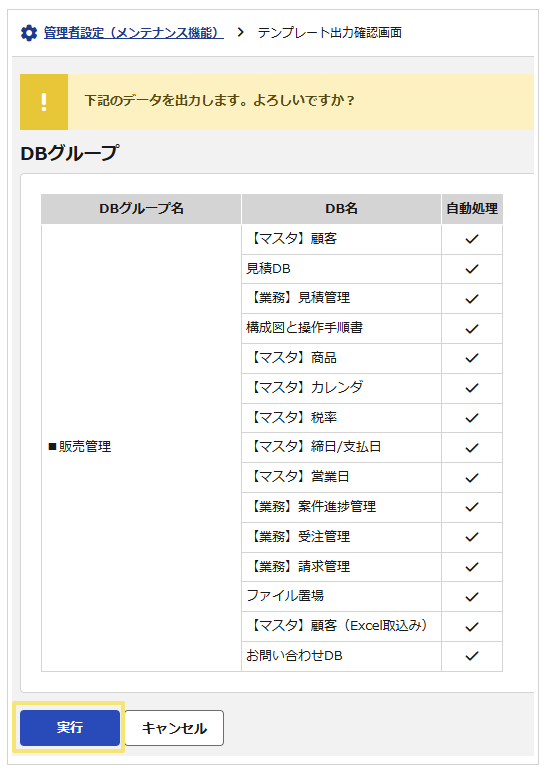Click the gear icon beside 管理者設定

pos(29,33)
